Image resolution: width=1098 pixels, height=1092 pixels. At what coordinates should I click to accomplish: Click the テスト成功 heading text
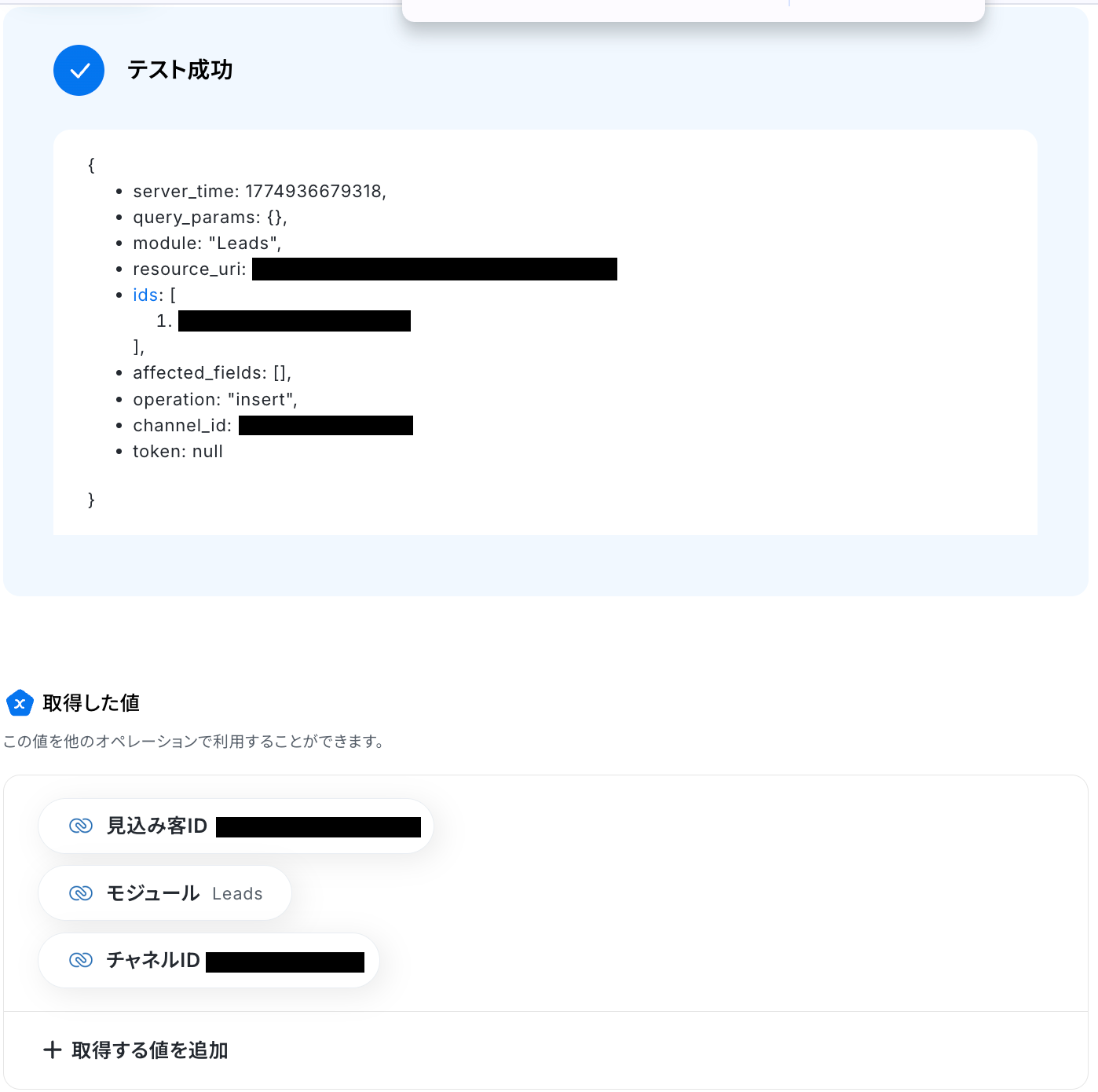(x=180, y=71)
